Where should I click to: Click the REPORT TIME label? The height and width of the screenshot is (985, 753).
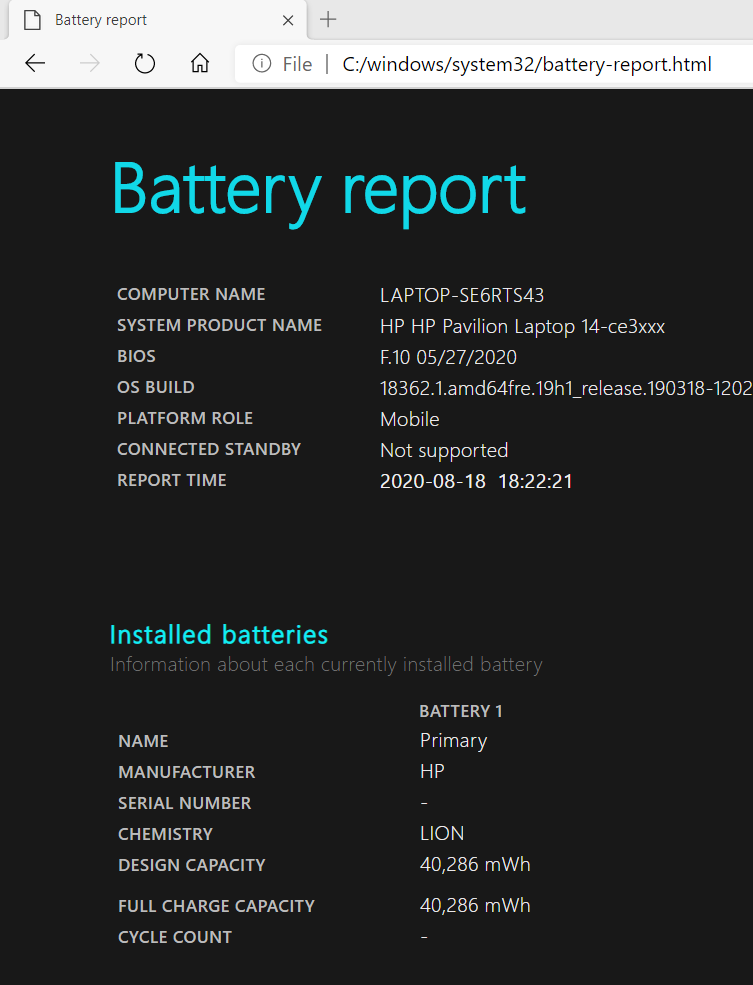(x=171, y=480)
